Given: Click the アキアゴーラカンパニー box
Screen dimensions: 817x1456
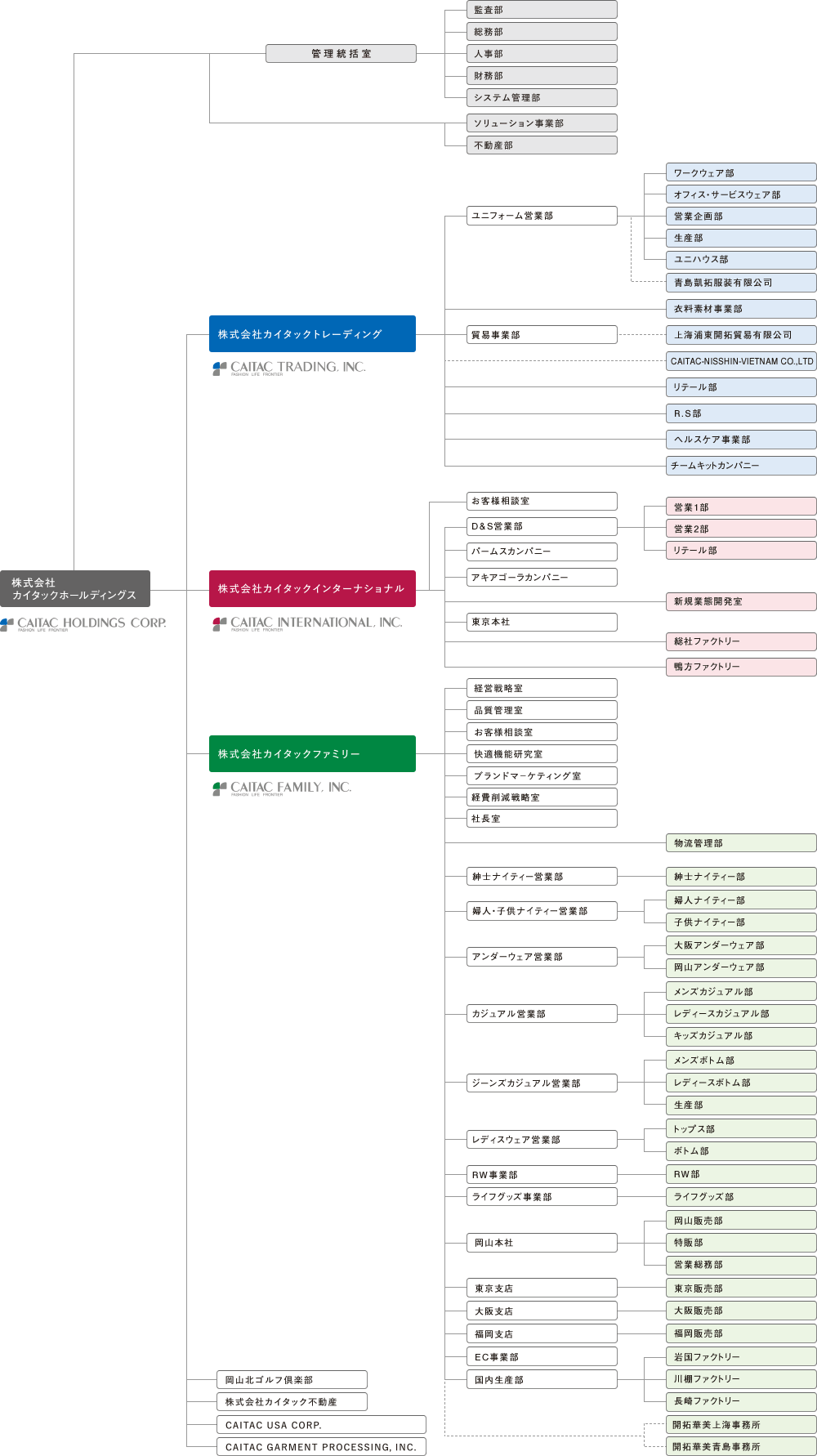Looking at the screenshot, I should 542,577.
